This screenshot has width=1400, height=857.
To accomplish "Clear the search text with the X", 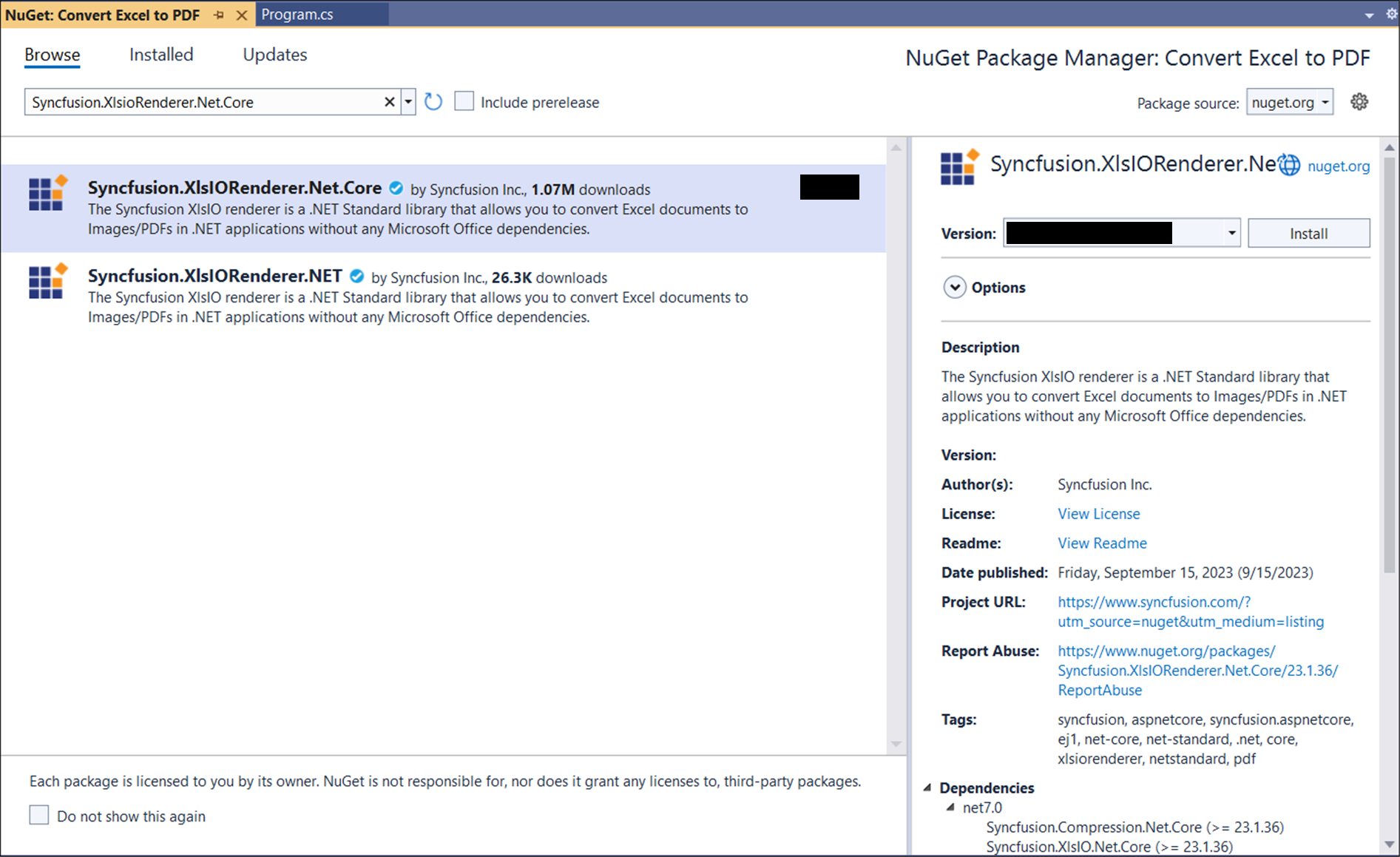I will click(x=390, y=102).
